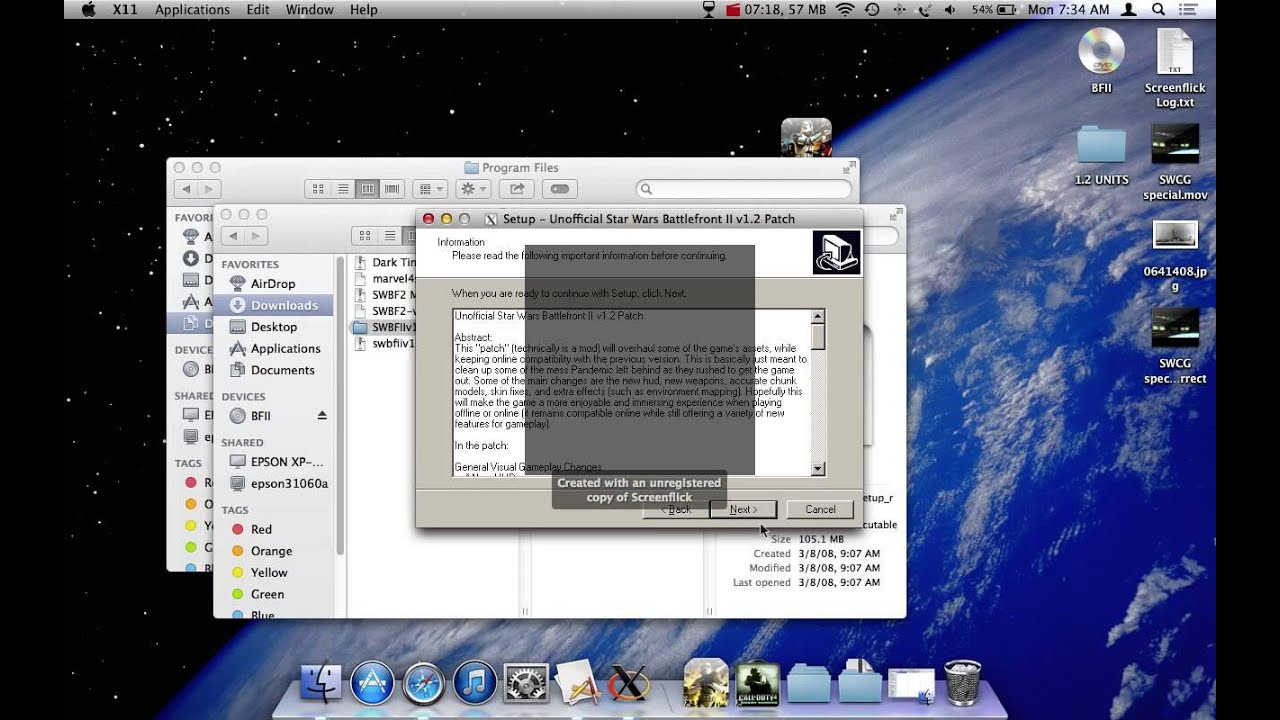Viewport: 1280px width, 720px height.
Task: Open the Wi-Fi status menu
Action: point(846,9)
